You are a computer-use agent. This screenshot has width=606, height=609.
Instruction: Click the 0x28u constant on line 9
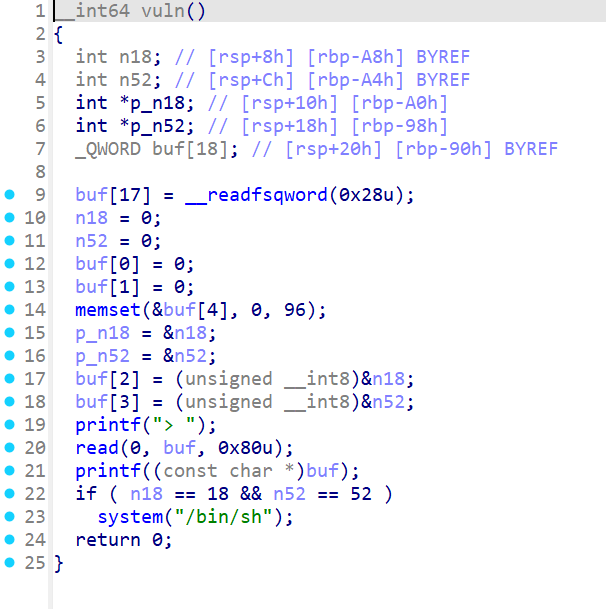point(367,195)
